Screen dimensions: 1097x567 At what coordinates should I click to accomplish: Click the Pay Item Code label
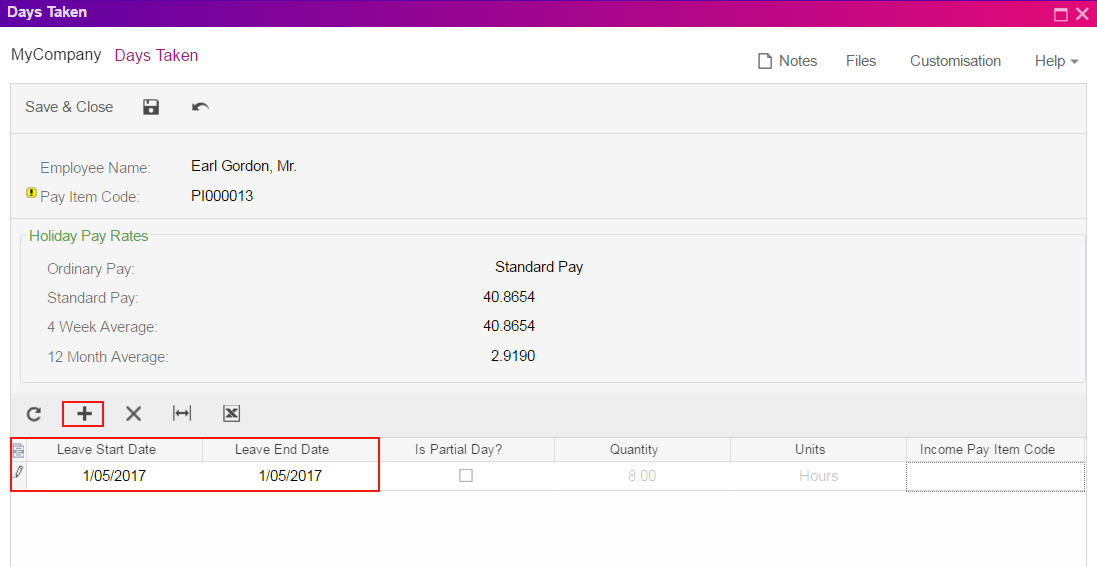(90, 197)
